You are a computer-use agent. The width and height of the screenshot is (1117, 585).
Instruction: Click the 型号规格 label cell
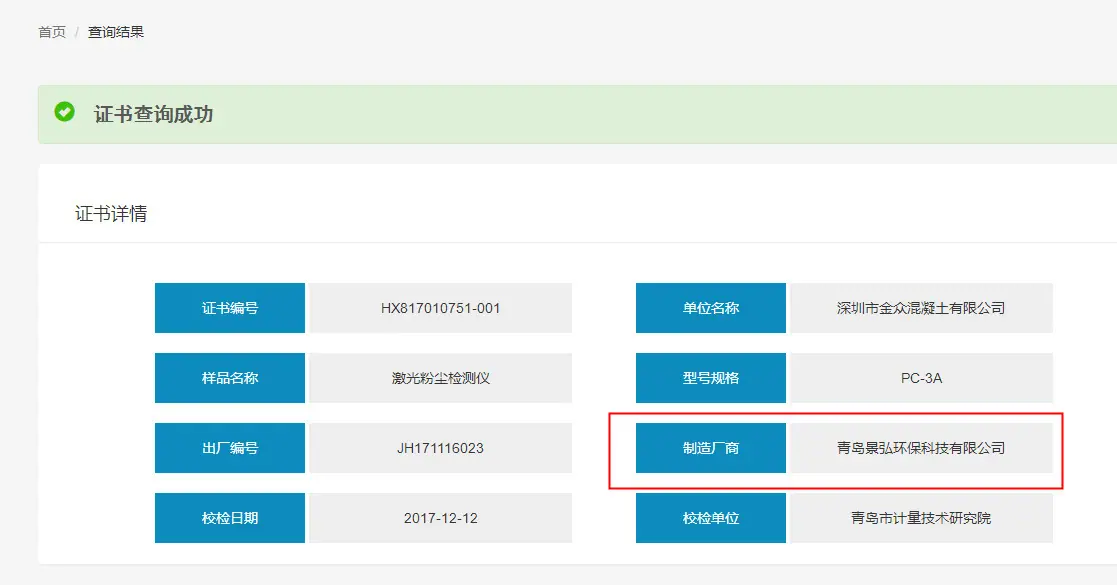pyautogui.click(x=710, y=378)
